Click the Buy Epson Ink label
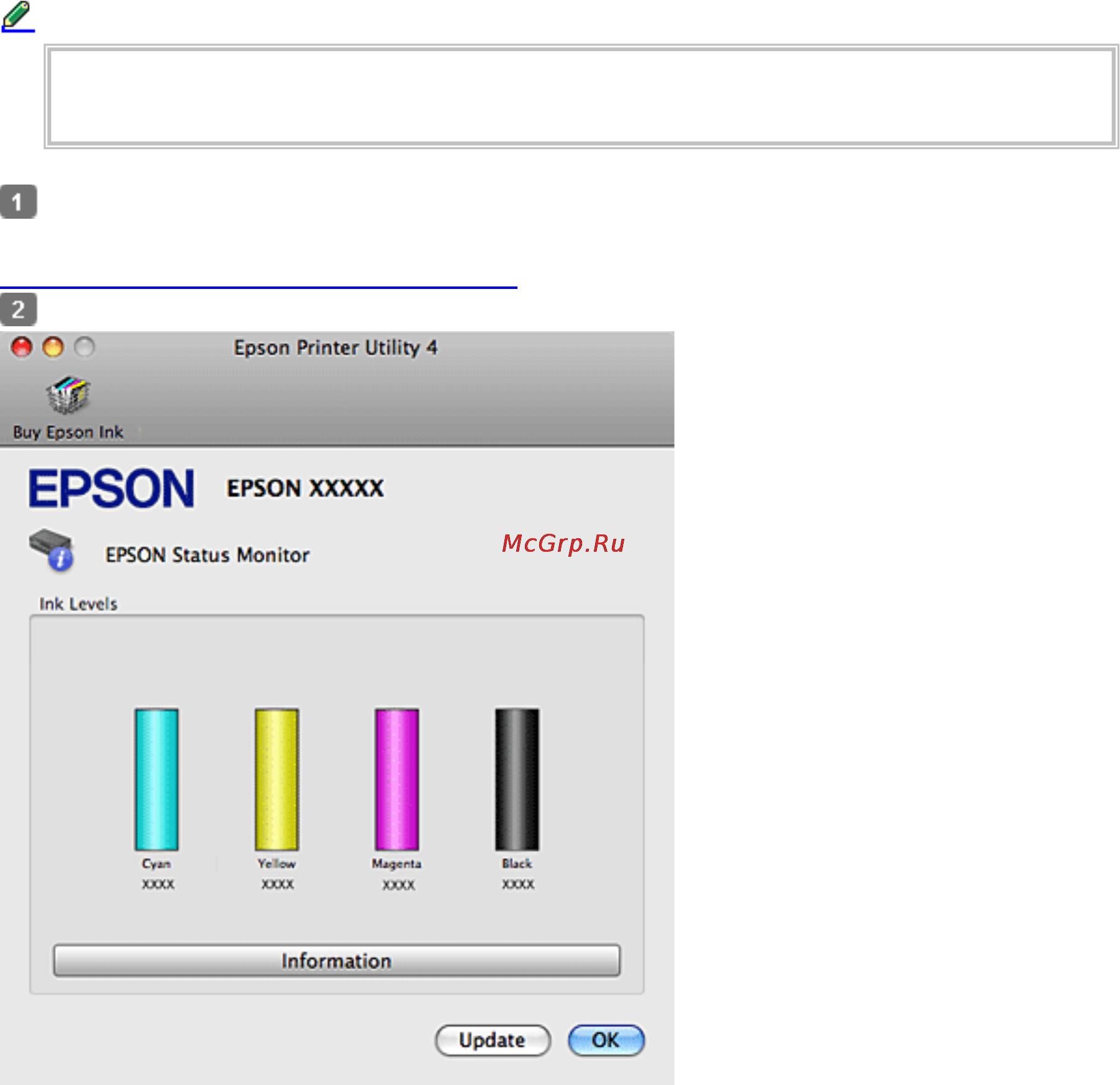The image size is (1120, 1085). click(68, 432)
